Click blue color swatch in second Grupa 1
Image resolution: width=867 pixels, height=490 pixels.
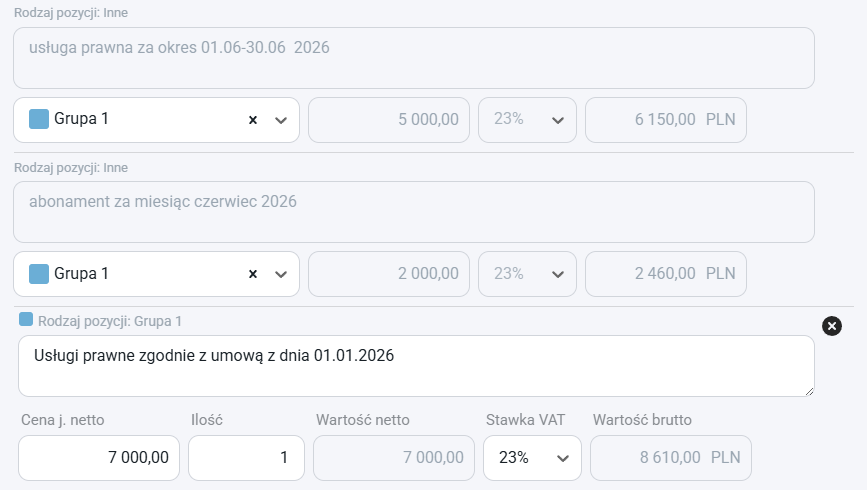(39, 273)
